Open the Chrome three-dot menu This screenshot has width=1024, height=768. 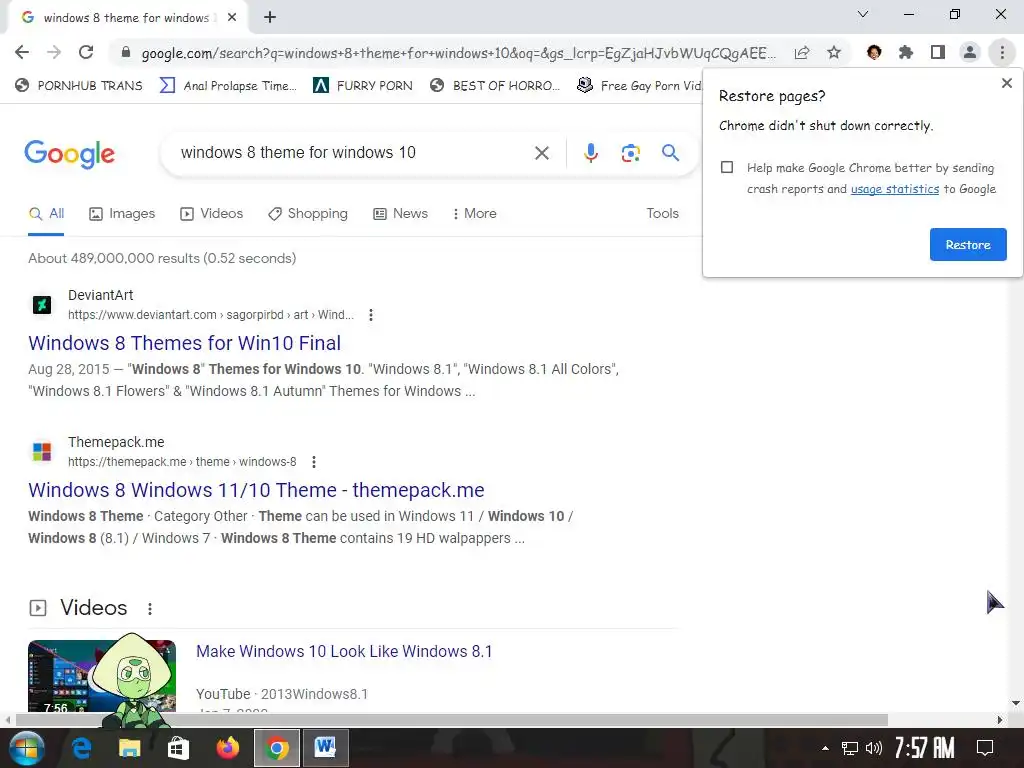pos(1002,52)
